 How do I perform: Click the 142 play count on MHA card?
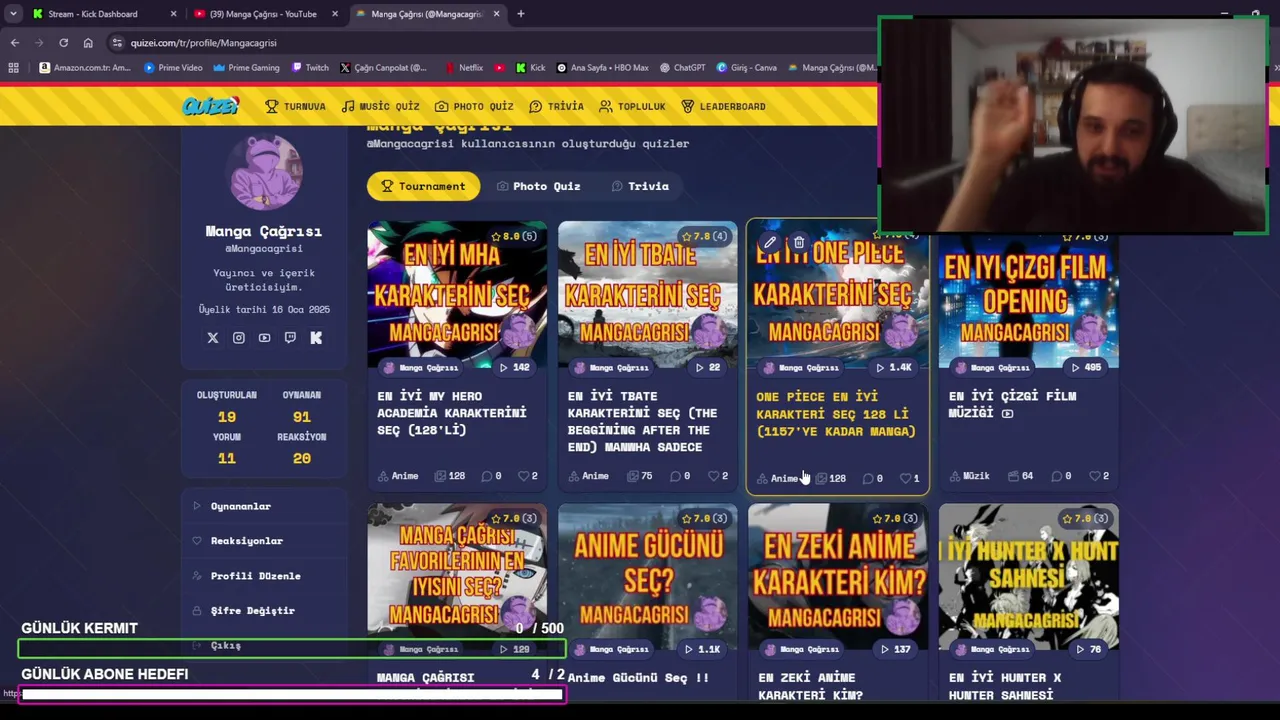click(x=513, y=367)
